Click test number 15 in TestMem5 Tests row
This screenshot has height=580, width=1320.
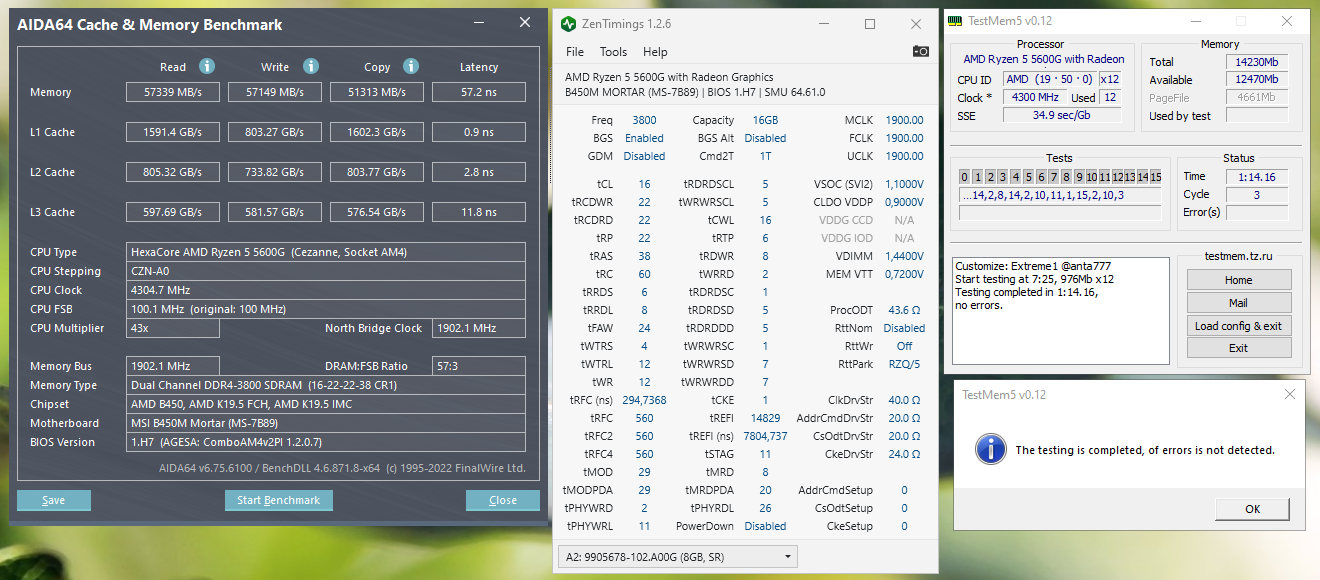1155,177
